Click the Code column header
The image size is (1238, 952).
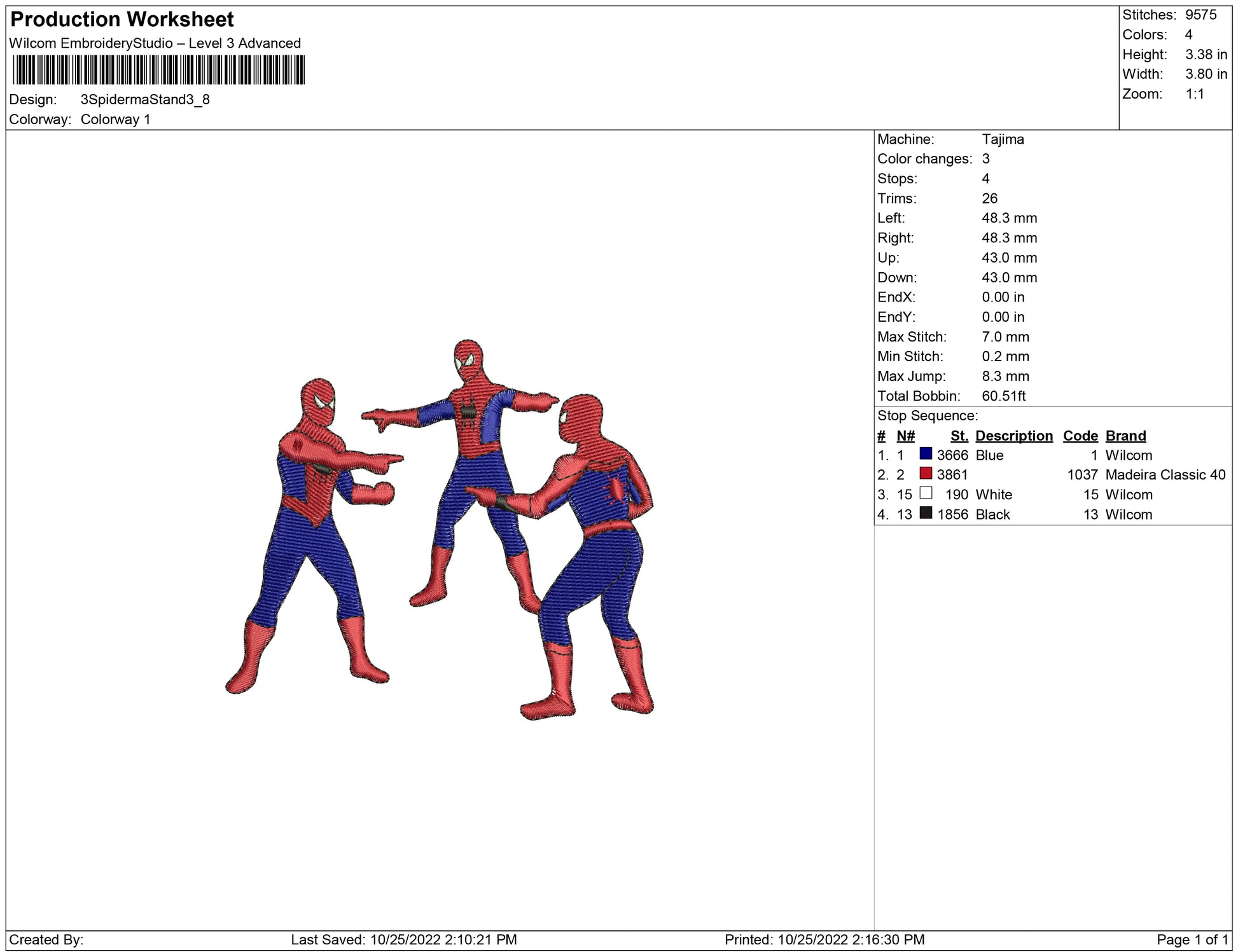(1080, 436)
